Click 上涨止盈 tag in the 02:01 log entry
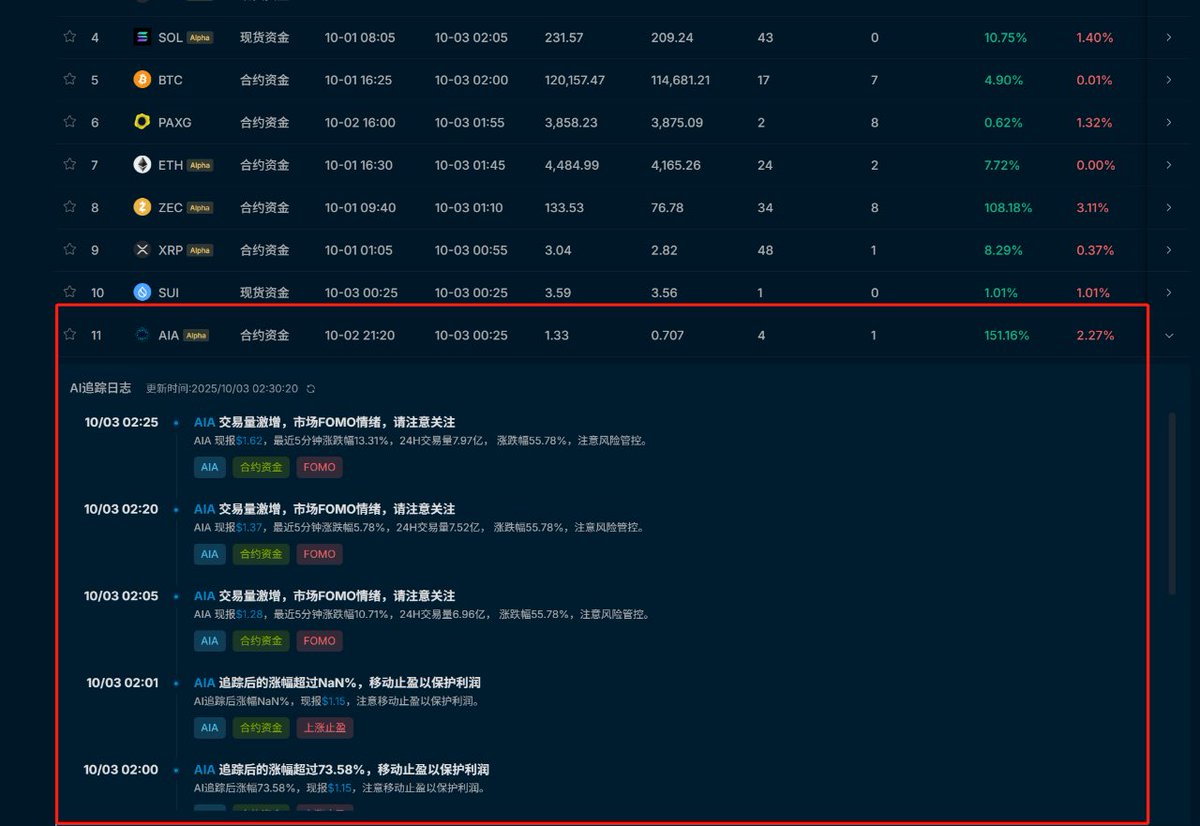The width and height of the screenshot is (1200, 826). [x=325, y=728]
